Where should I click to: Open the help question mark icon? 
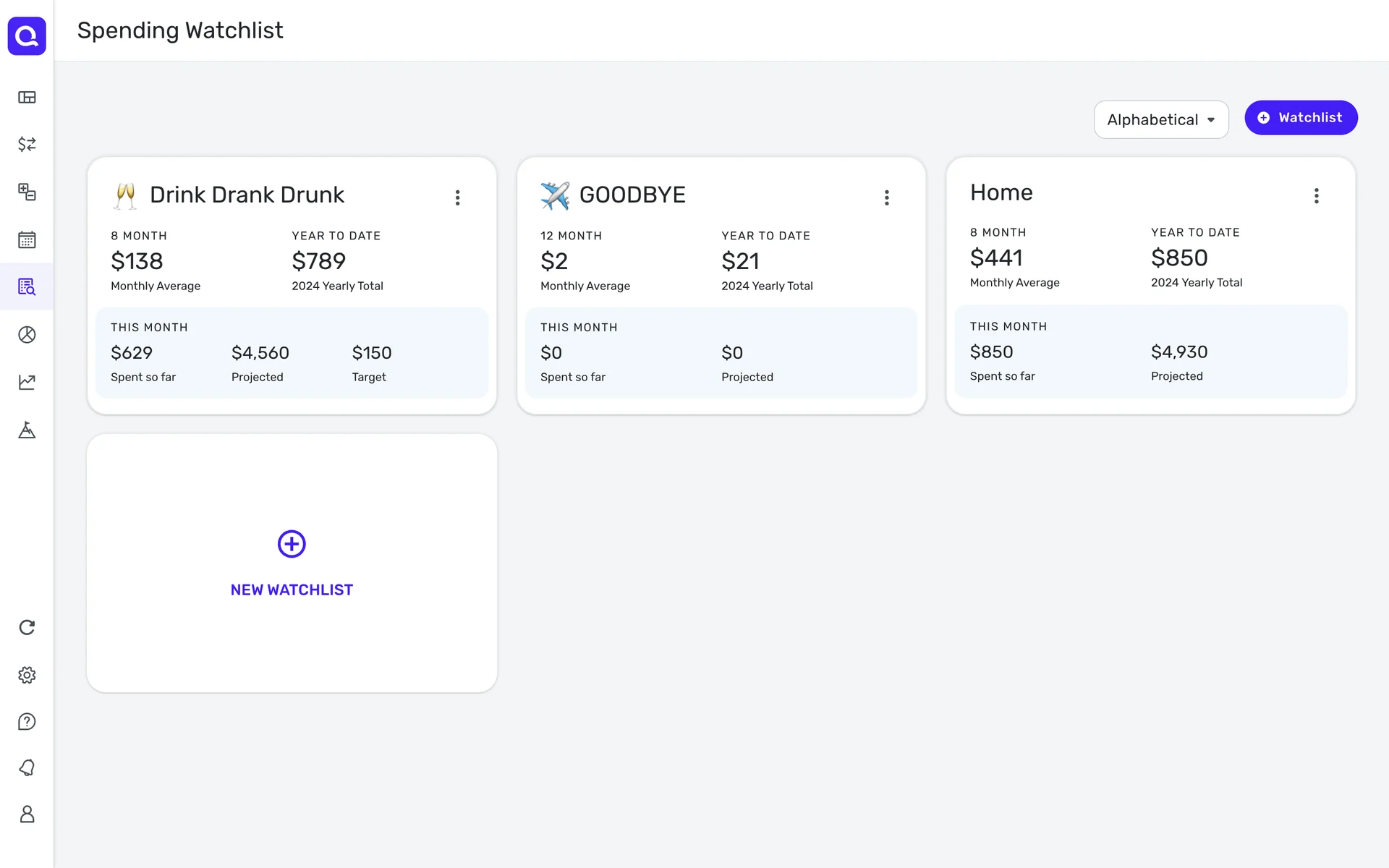click(27, 722)
